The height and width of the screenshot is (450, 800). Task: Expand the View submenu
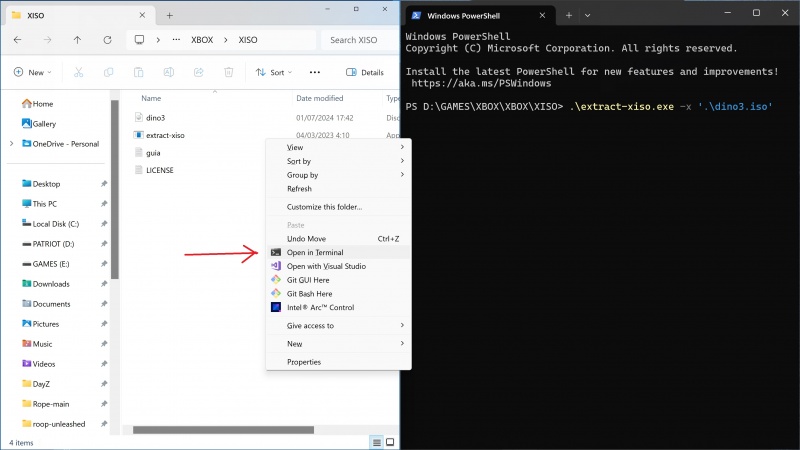click(339, 147)
